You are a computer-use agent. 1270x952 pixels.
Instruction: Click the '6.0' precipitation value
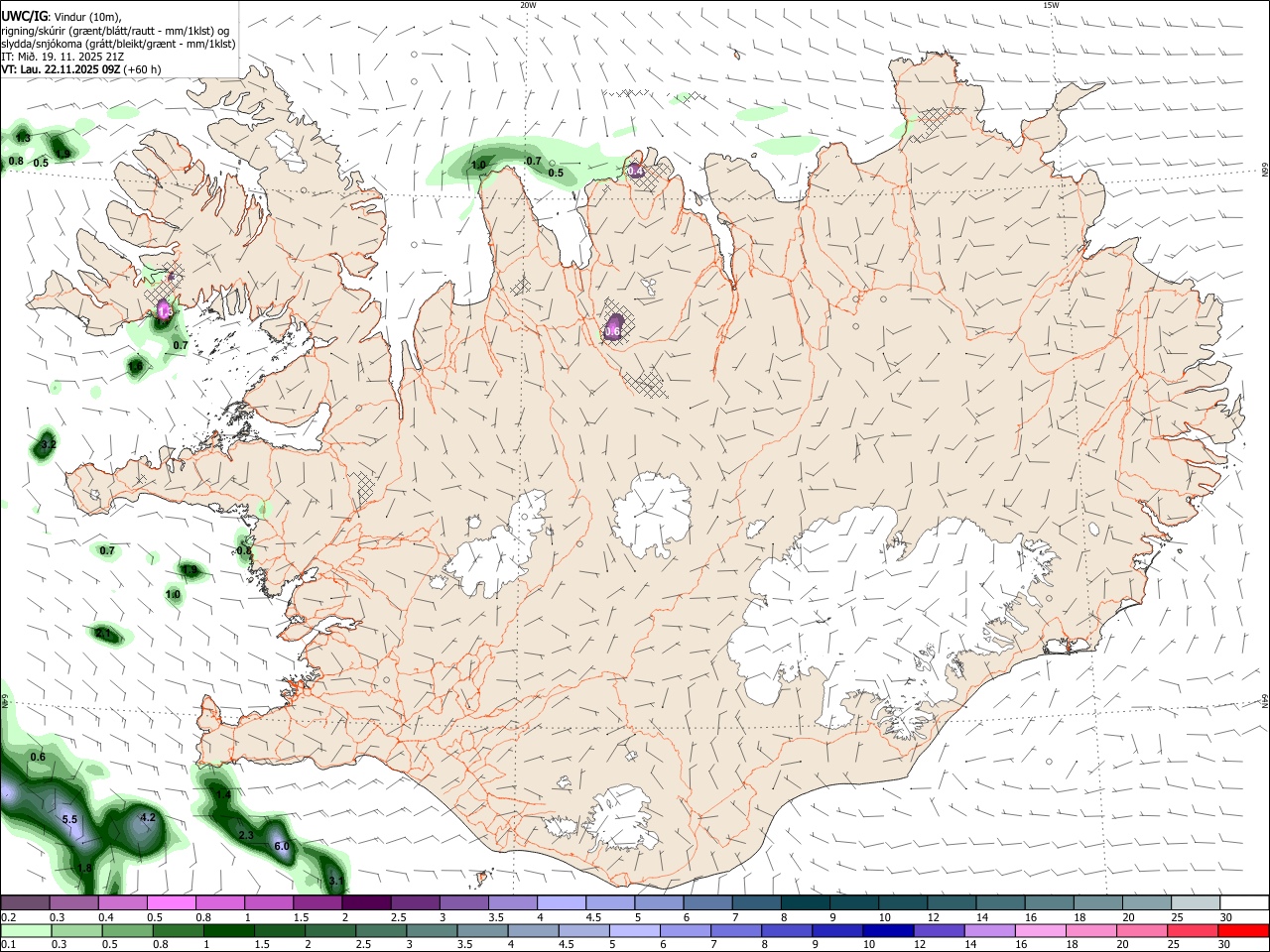point(281,846)
